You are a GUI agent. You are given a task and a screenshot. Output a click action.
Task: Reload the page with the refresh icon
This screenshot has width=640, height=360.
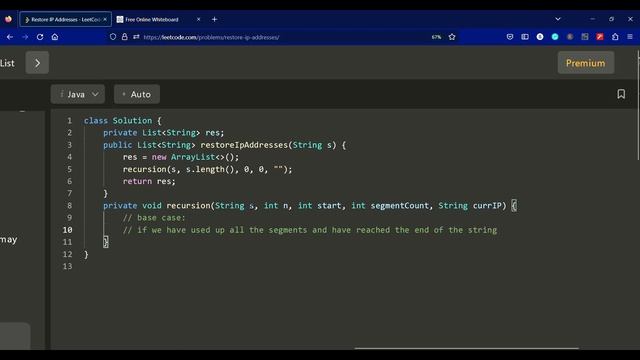40,37
